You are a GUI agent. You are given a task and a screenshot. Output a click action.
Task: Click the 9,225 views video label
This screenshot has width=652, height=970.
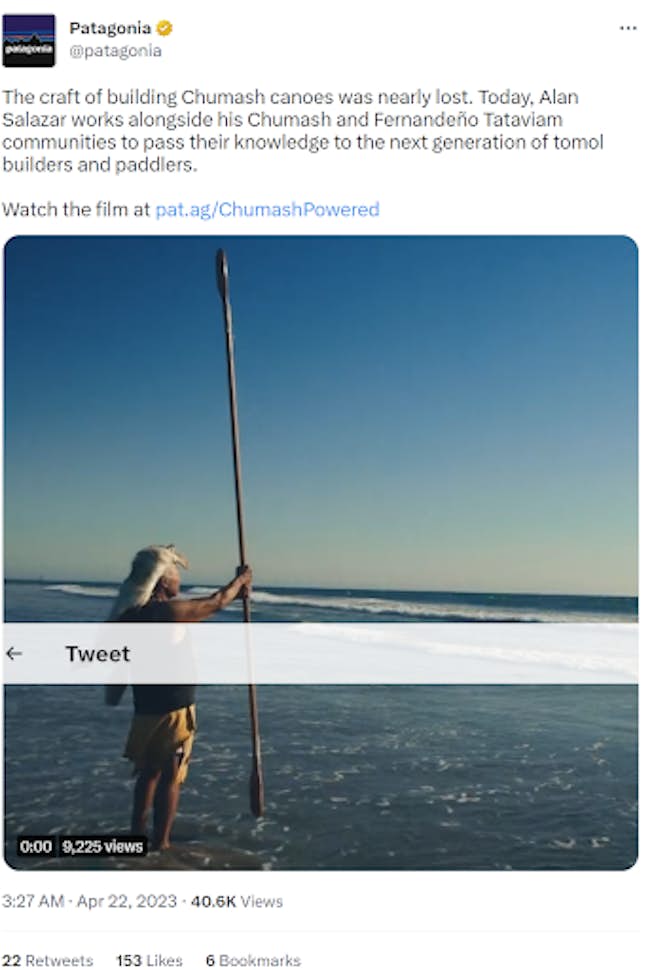coord(102,846)
